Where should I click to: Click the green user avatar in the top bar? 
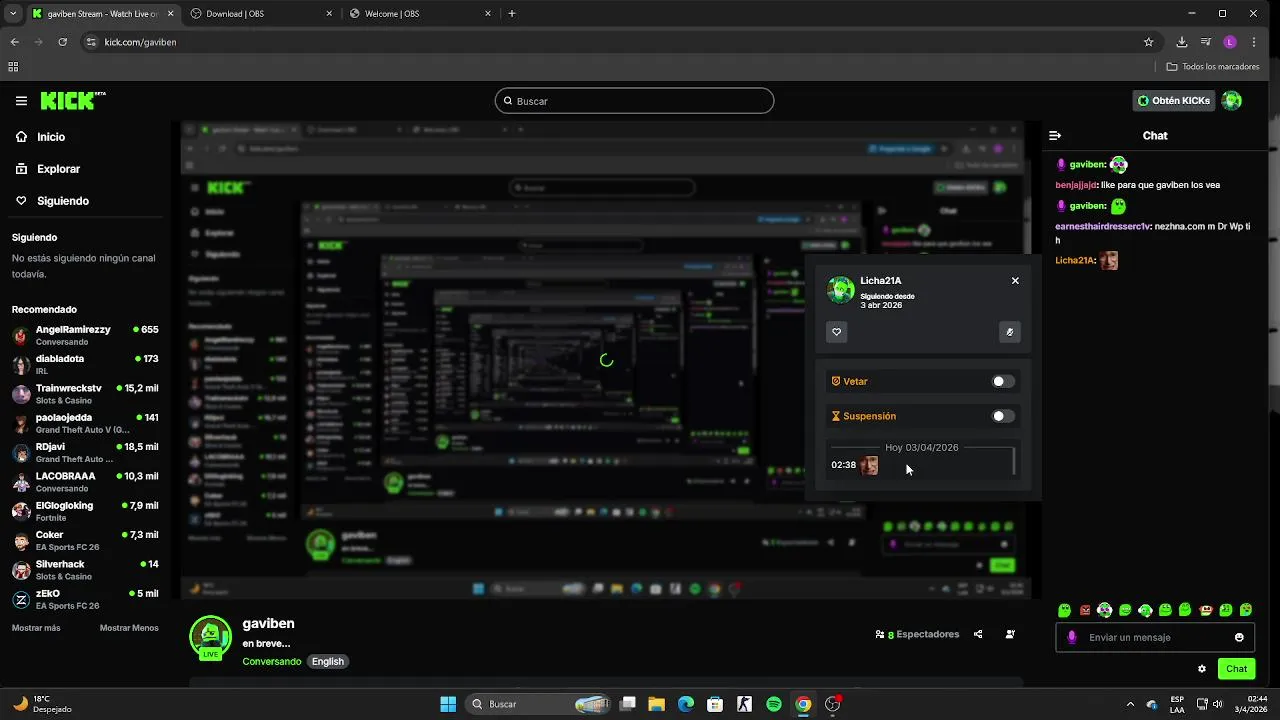coord(1232,101)
